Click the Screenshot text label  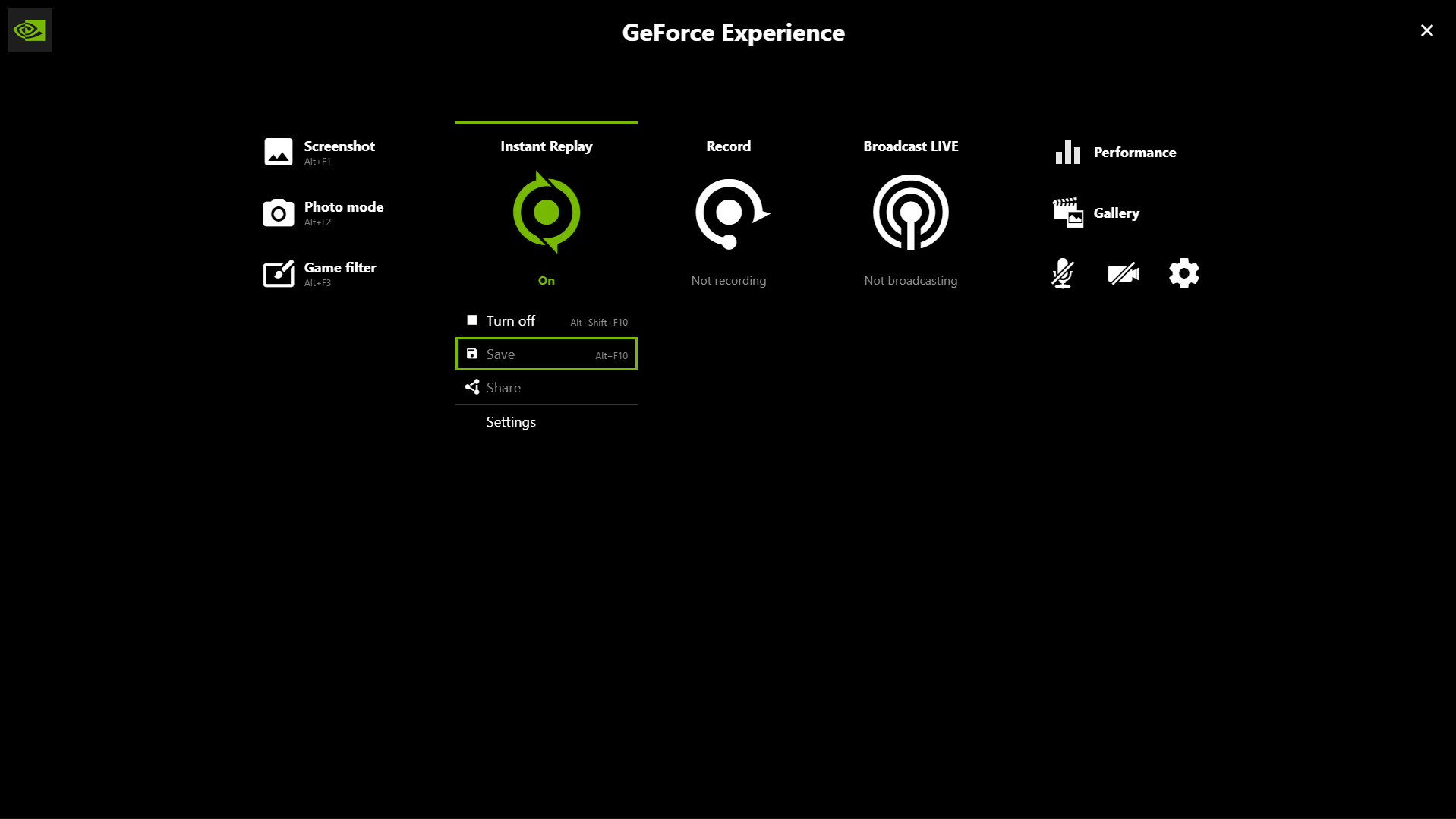coord(339,146)
